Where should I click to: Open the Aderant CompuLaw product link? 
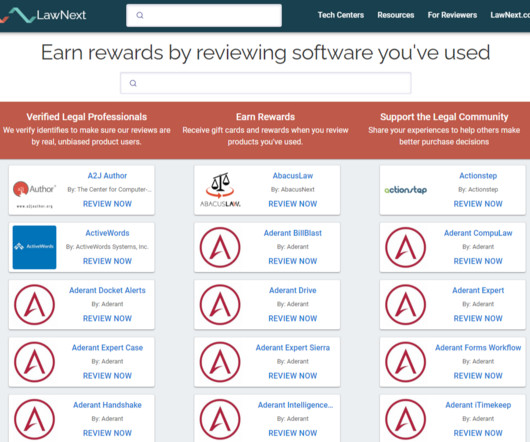tap(478, 233)
